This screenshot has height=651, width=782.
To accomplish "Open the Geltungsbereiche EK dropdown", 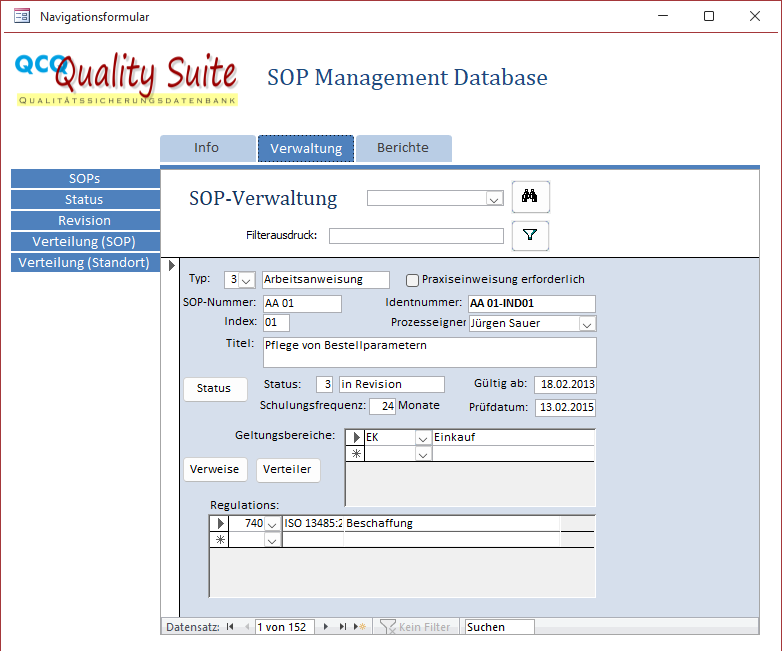I will (x=423, y=438).
